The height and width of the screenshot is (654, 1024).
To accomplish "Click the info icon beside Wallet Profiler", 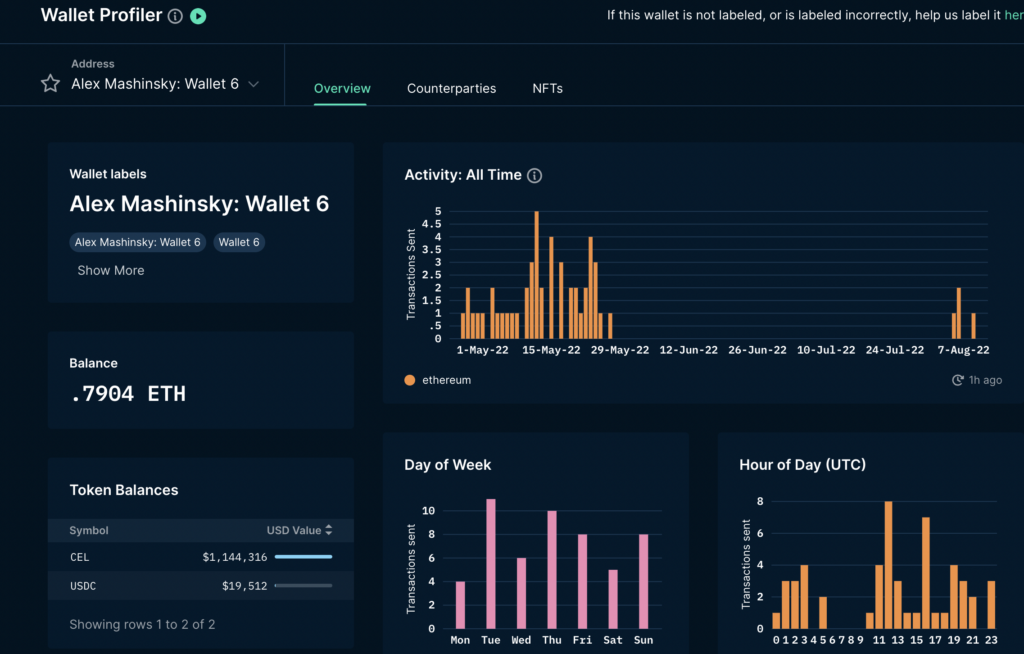I will click(x=175, y=17).
